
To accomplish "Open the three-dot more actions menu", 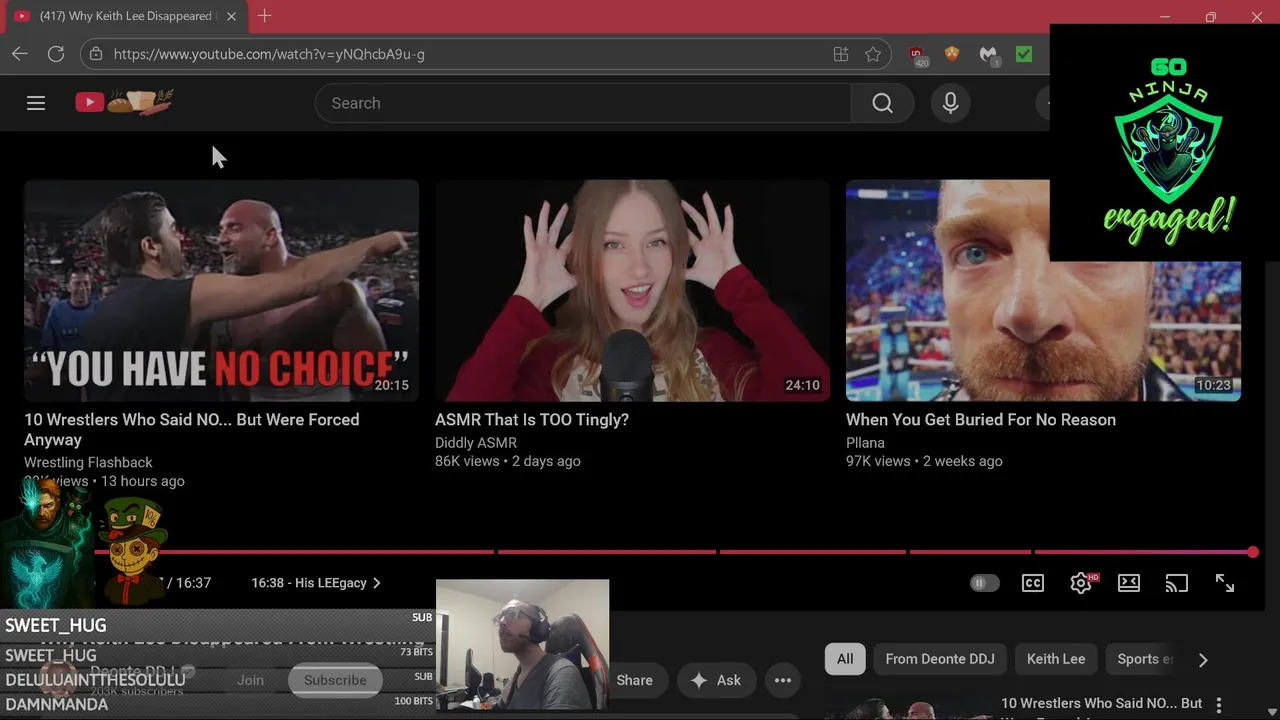I will [x=783, y=680].
